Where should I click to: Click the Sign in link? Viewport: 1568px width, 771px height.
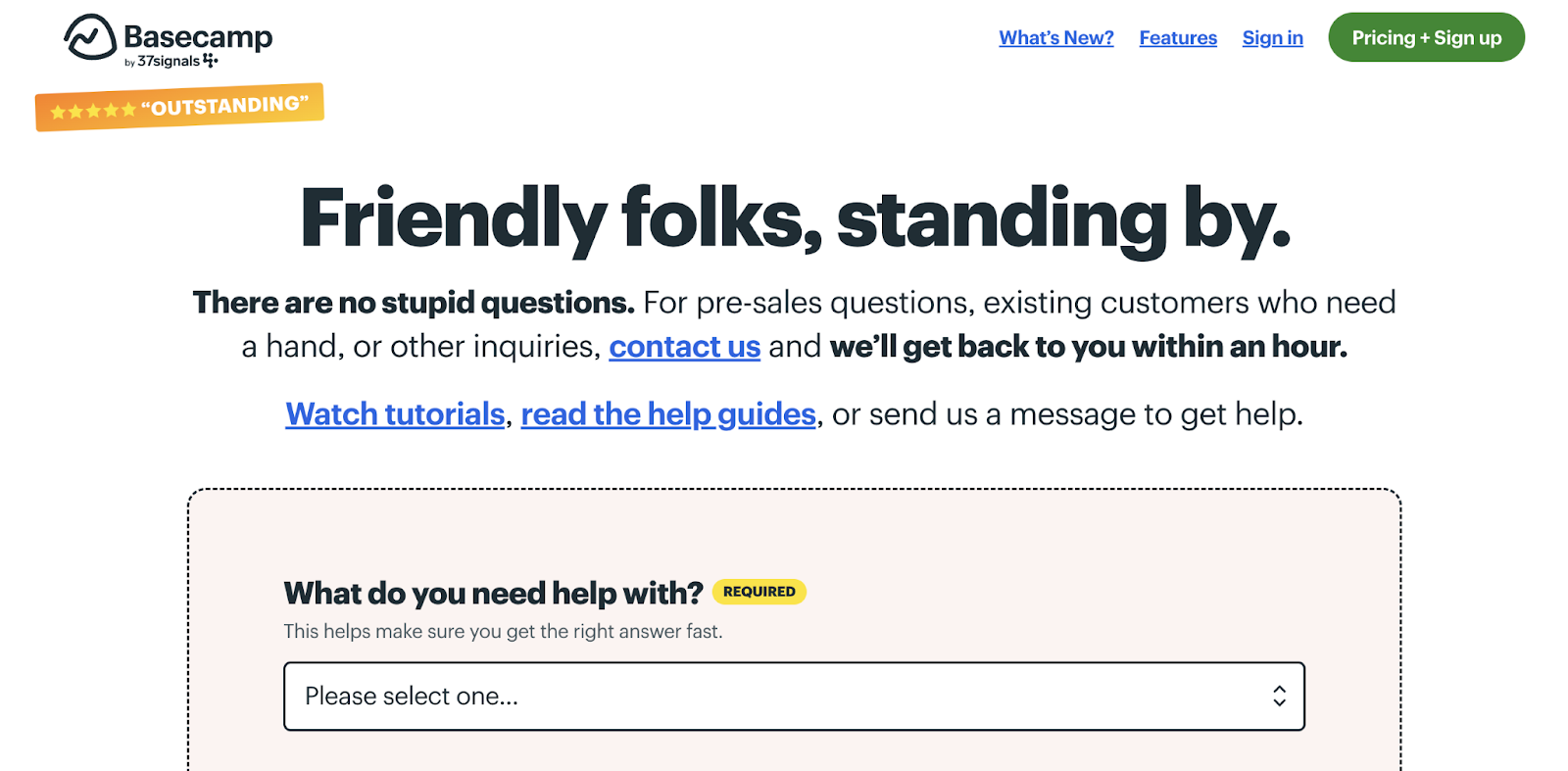(1271, 37)
